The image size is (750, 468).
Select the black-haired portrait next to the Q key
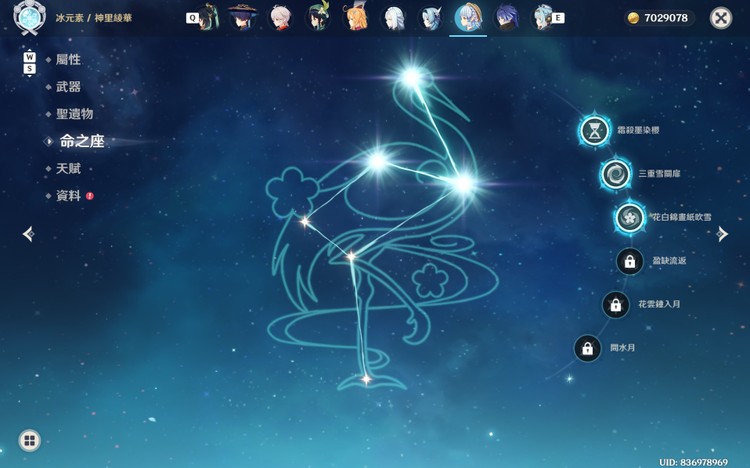click(209, 17)
